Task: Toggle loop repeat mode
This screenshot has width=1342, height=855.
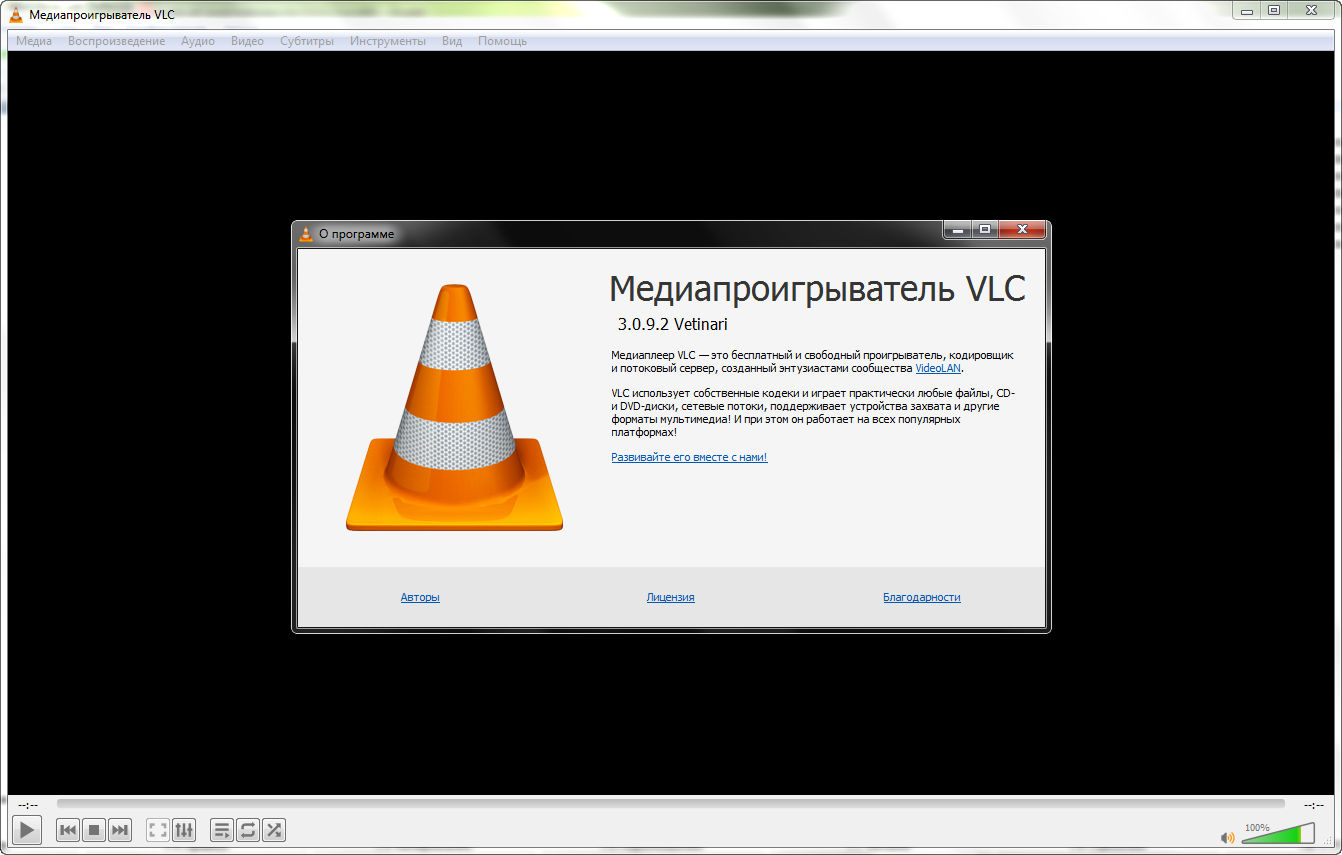Action: click(248, 830)
